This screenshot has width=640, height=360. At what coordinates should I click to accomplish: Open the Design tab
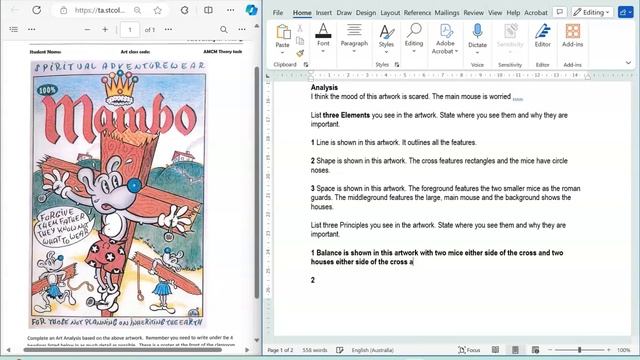pos(366,13)
